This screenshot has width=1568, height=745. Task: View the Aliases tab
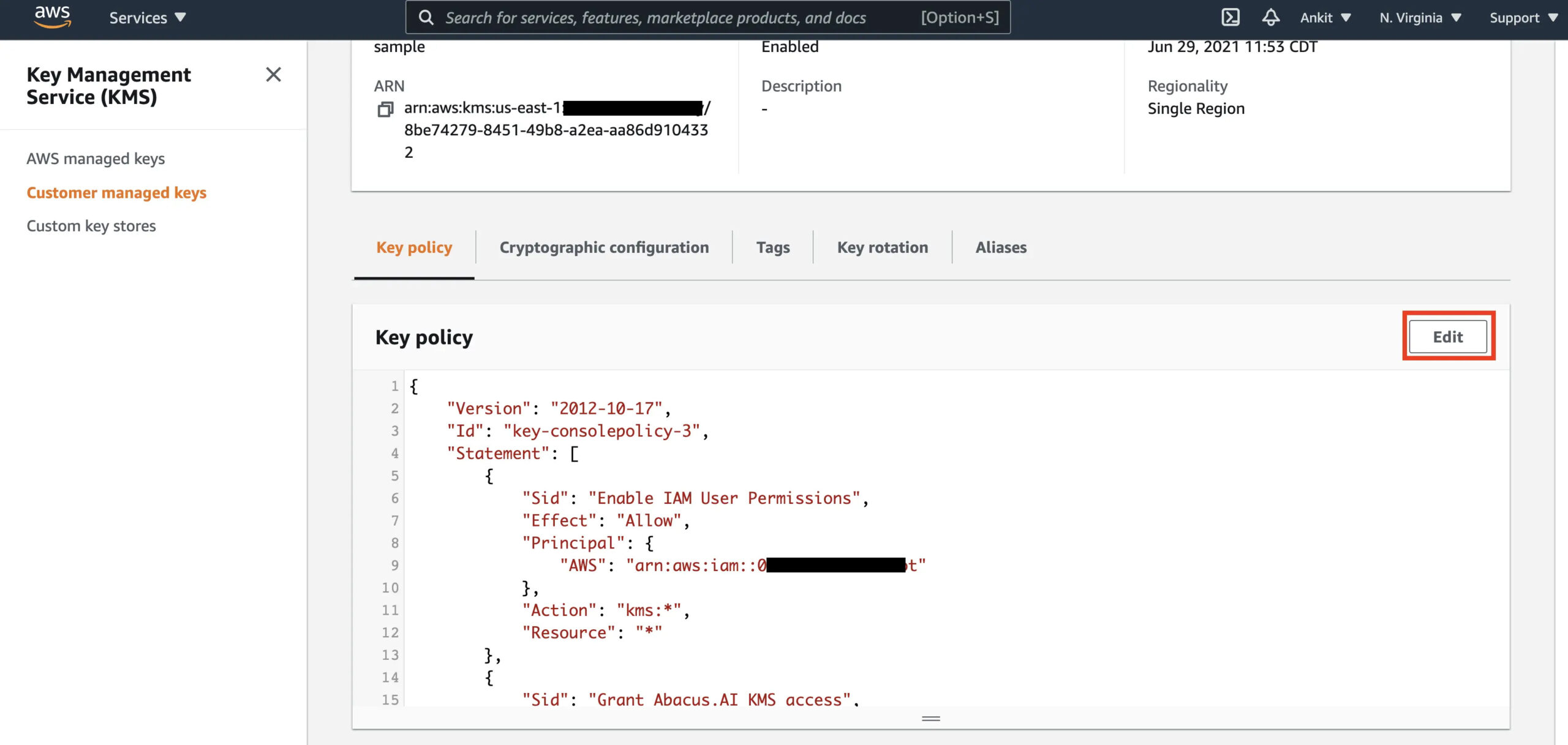pyautogui.click(x=1001, y=247)
